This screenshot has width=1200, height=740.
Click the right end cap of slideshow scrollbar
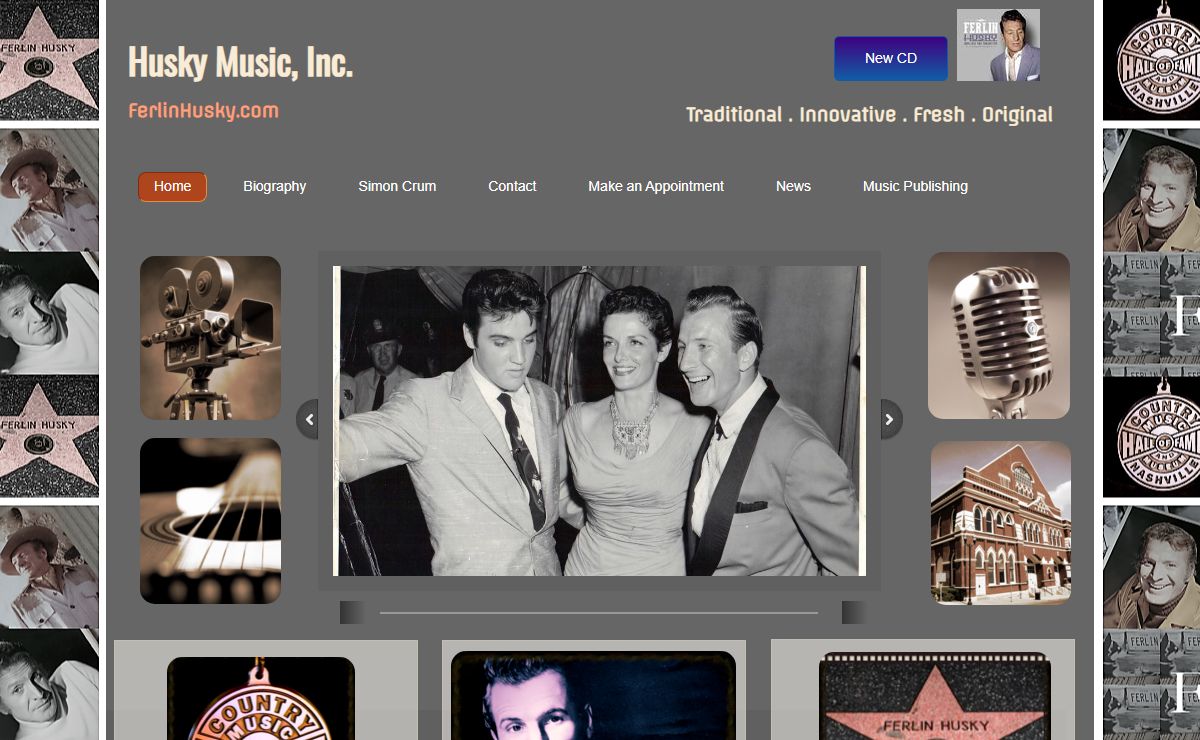tap(854, 612)
